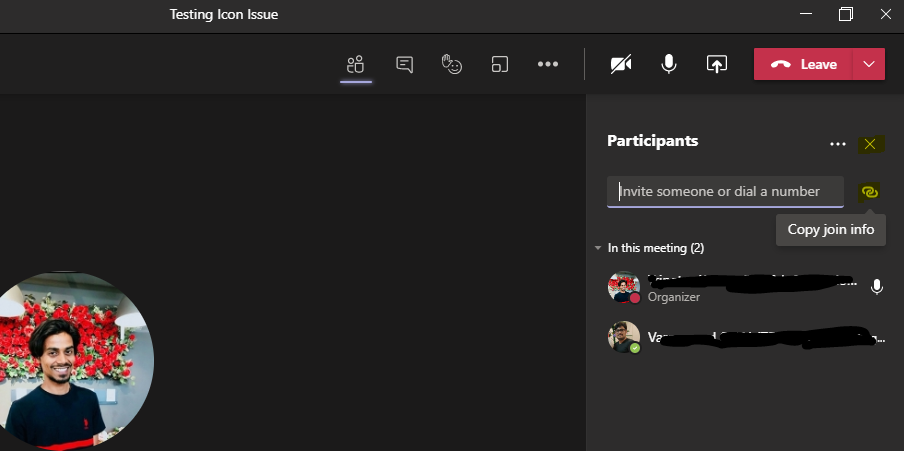Viewport: 904px width, 451px height.
Task: Select the second participant with green status
Action: tap(745, 337)
